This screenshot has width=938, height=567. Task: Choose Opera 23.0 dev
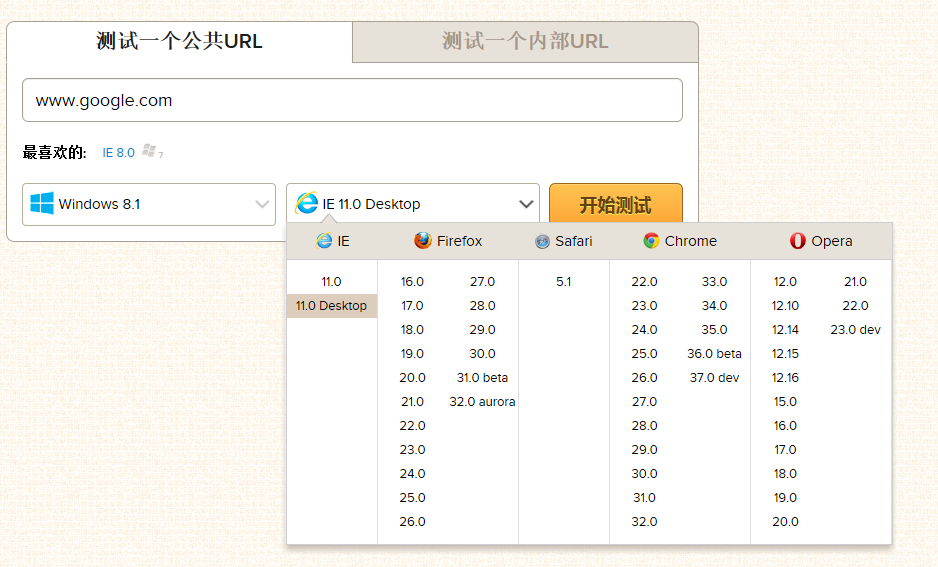[x=855, y=330]
